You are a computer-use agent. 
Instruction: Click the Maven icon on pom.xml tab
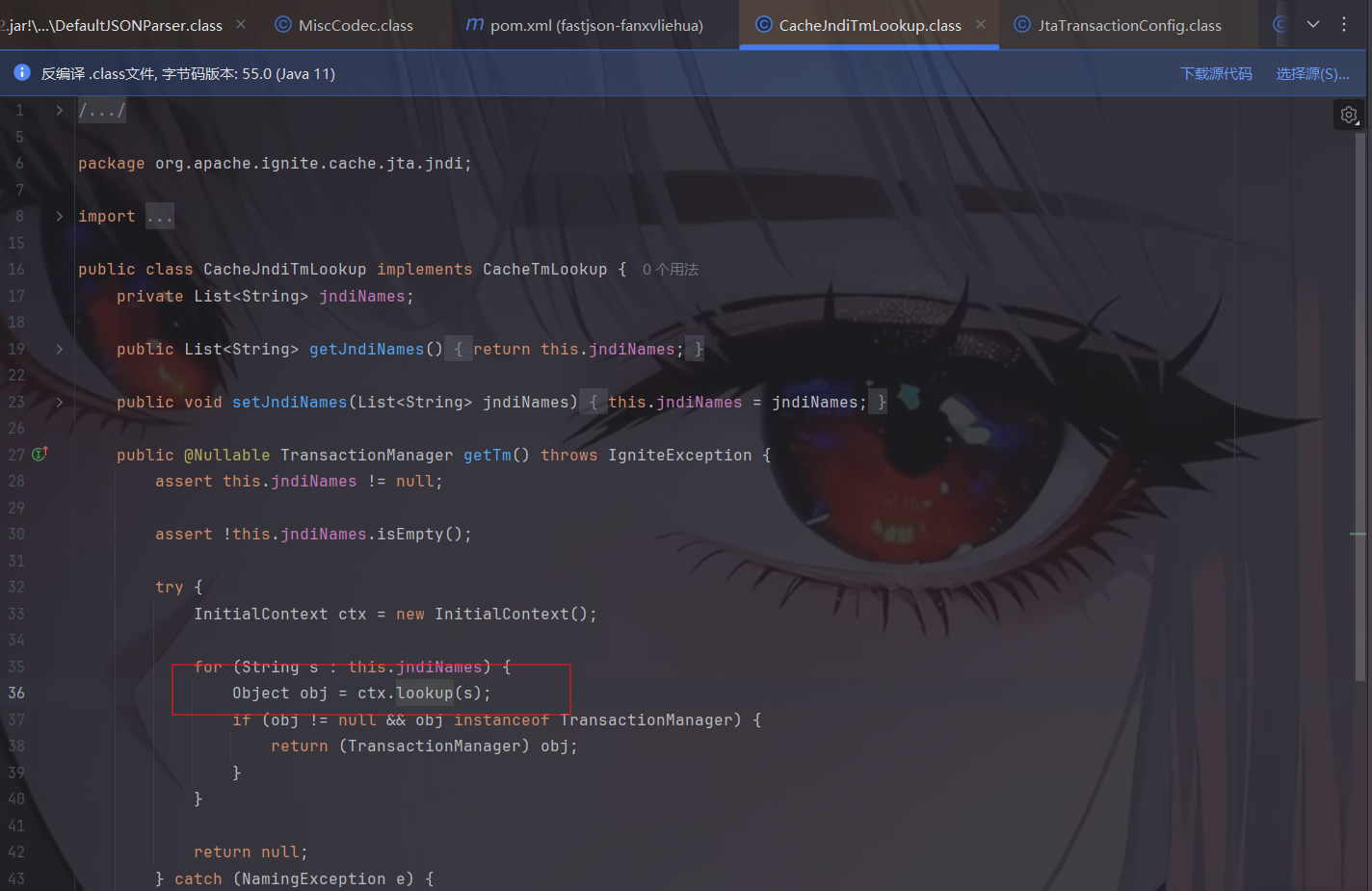pos(474,25)
